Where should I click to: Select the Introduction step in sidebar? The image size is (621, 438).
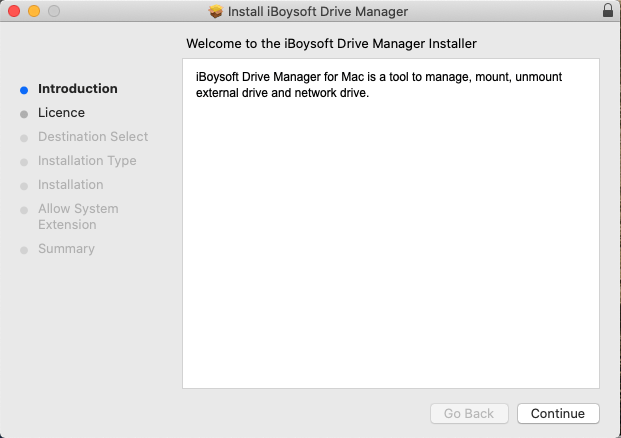[78, 89]
